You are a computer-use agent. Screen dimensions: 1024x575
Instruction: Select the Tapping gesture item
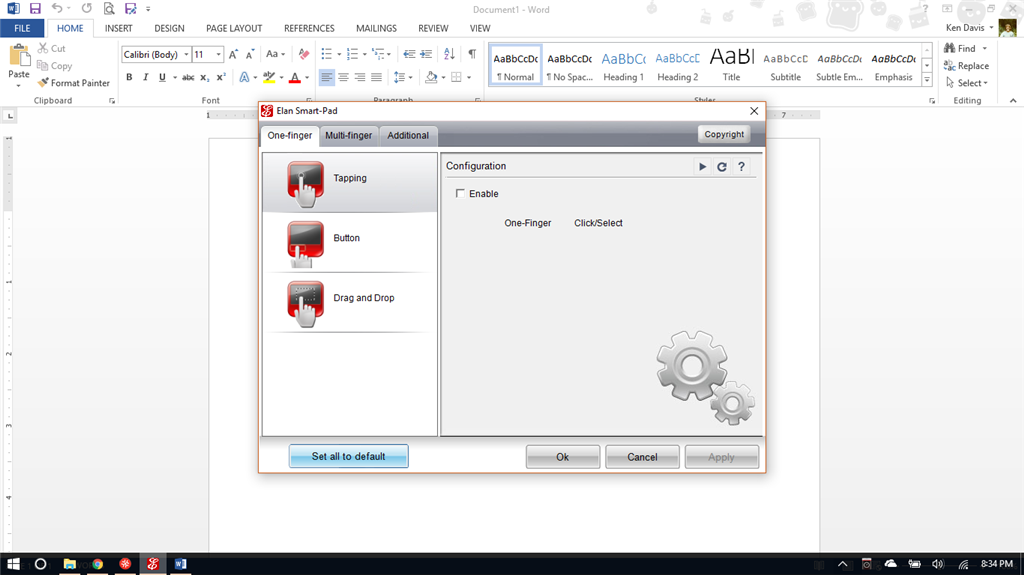point(350,182)
